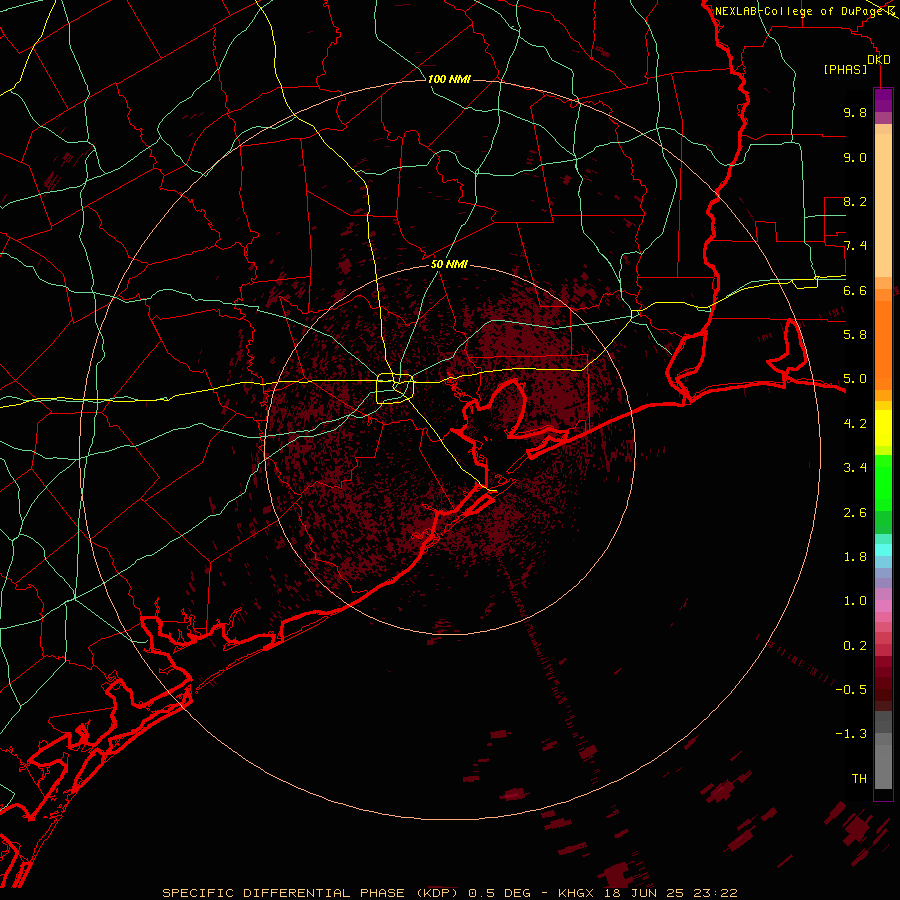
Task: Click the 9.8 value on color scale
Action: pos(855,112)
